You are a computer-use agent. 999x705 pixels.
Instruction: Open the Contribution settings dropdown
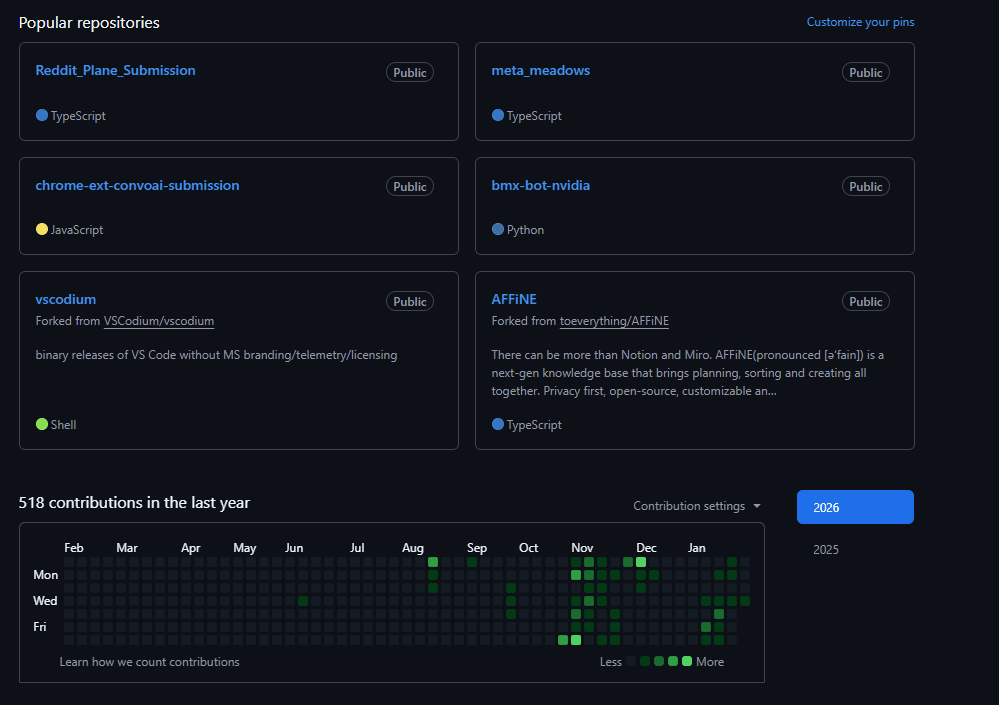click(688, 506)
